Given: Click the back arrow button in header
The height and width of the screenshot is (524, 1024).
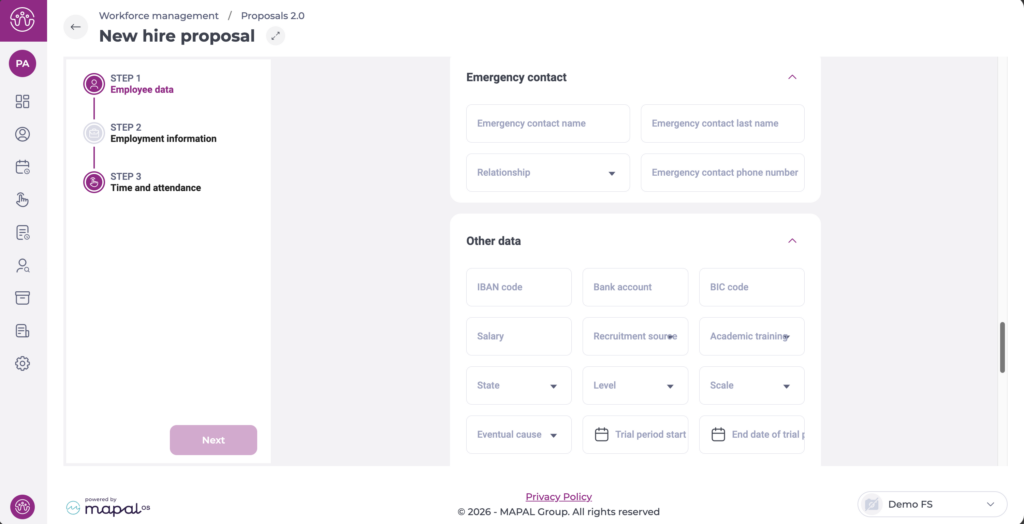Looking at the screenshot, I should [76, 27].
